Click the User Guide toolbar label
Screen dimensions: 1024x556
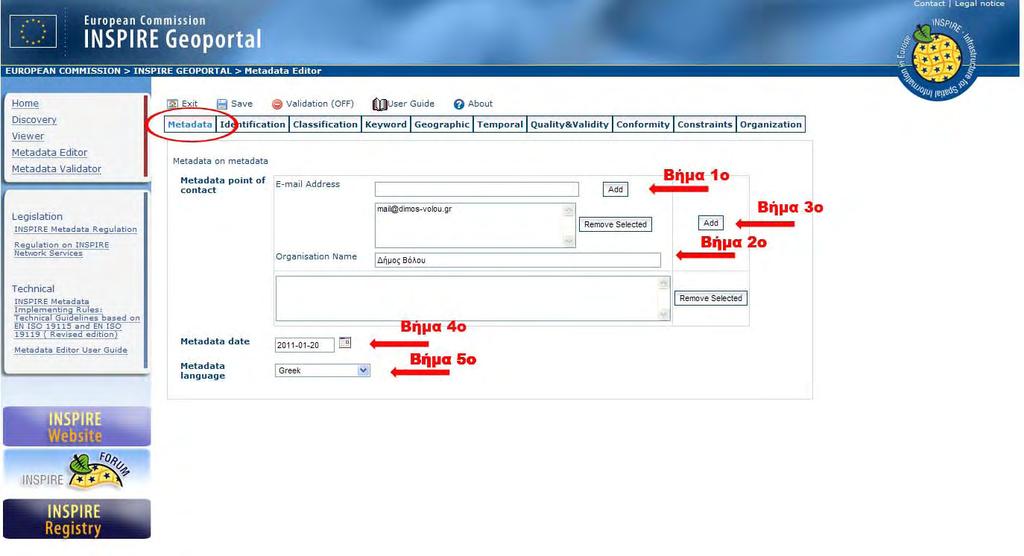tap(411, 104)
